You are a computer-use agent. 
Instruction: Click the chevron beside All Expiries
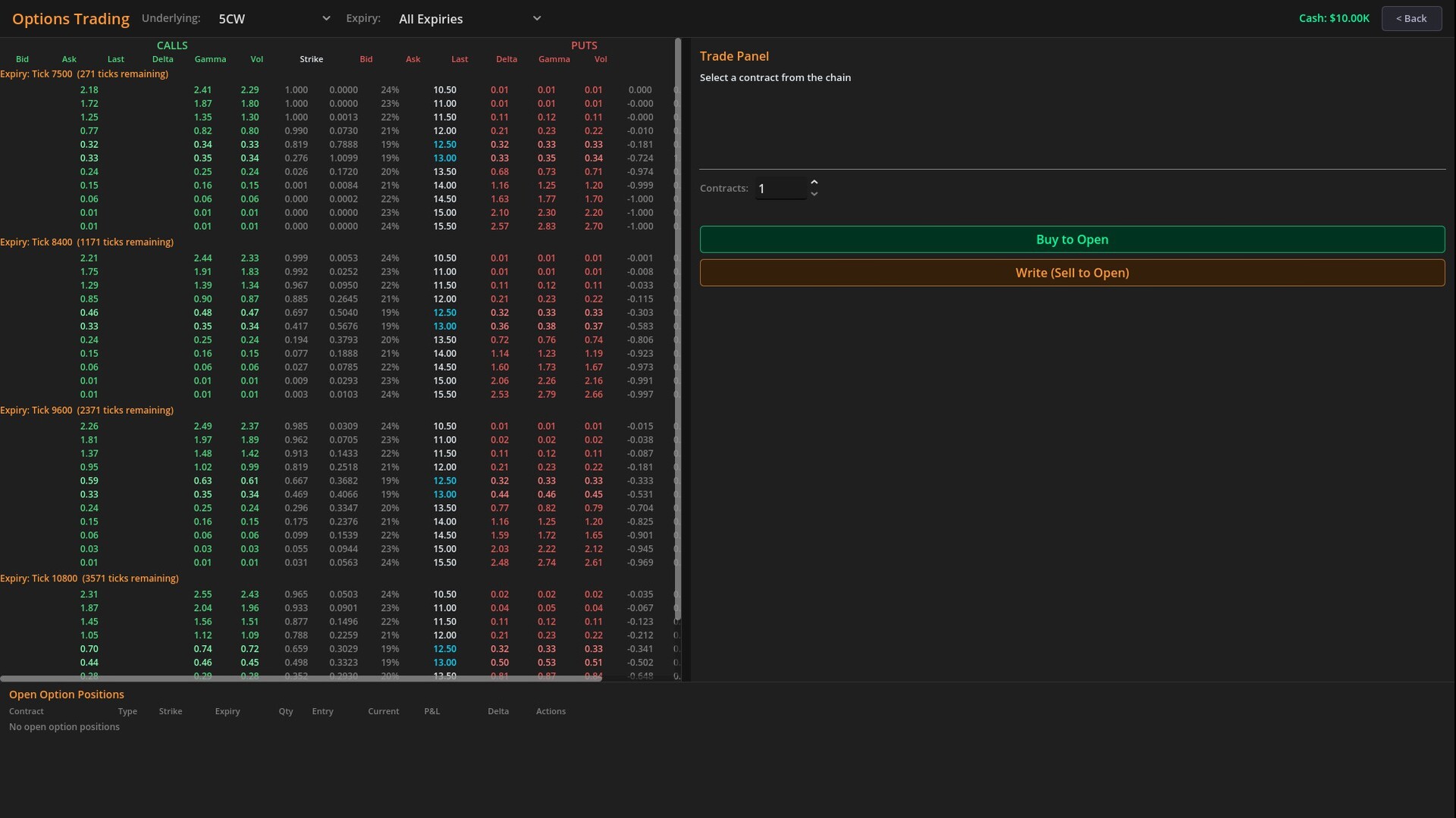click(x=536, y=18)
